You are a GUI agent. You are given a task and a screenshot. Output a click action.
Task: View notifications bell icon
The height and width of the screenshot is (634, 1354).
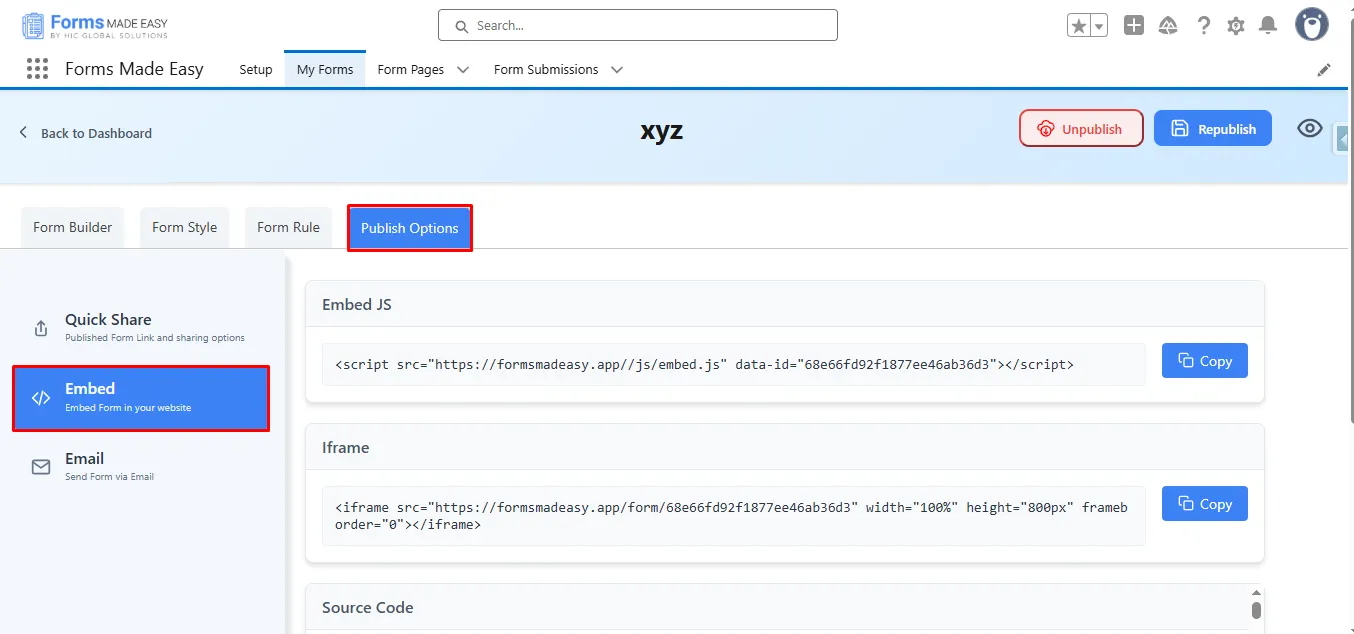[x=1268, y=26]
